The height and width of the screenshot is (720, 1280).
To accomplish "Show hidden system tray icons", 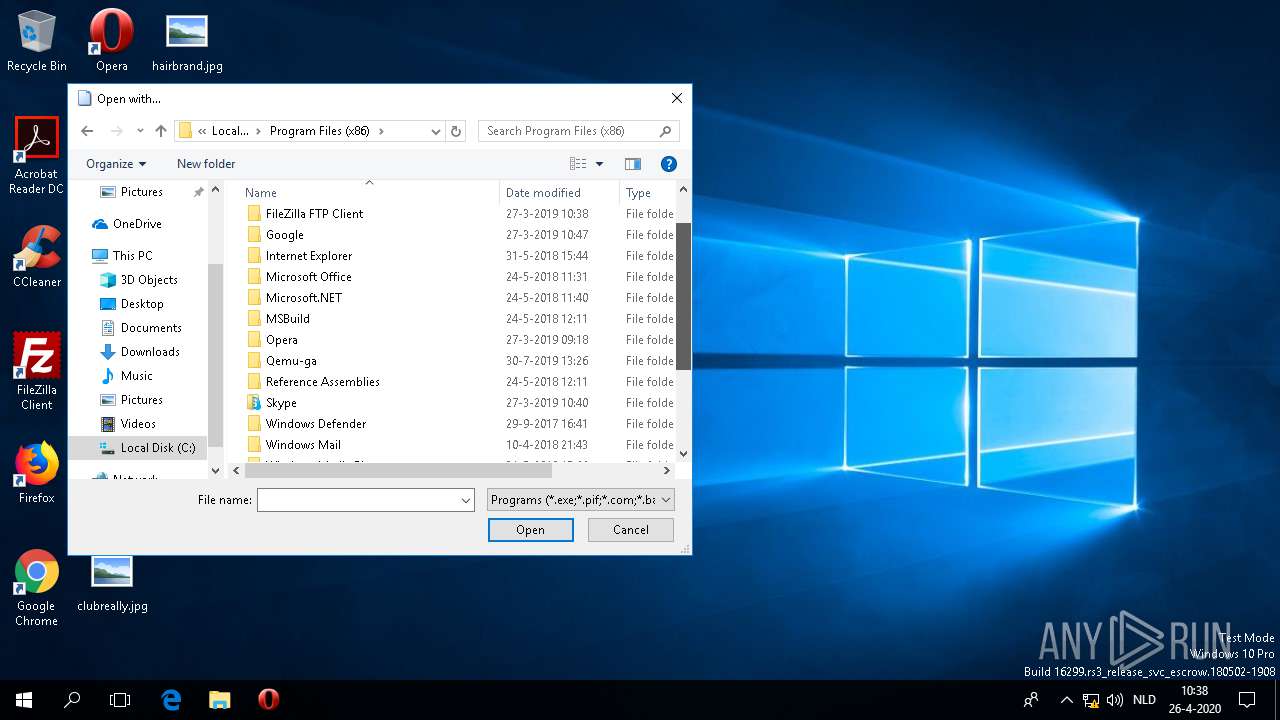I will point(1066,700).
